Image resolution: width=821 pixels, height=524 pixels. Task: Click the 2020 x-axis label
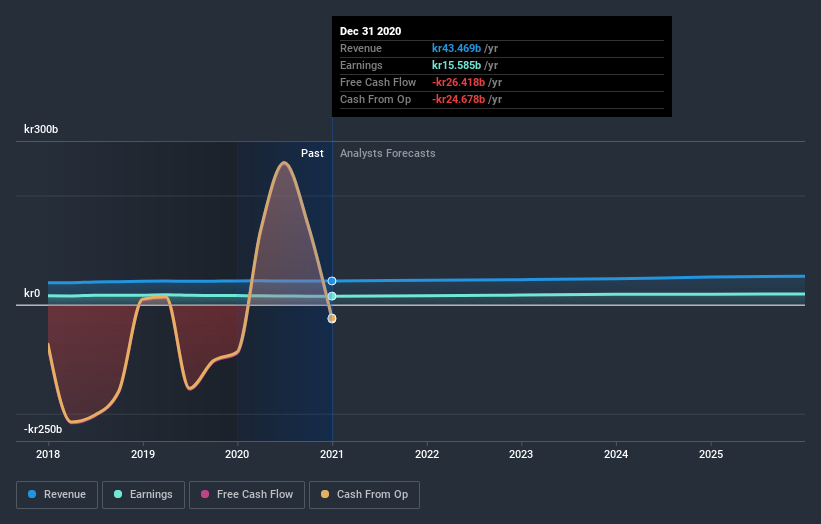click(237, 454)
